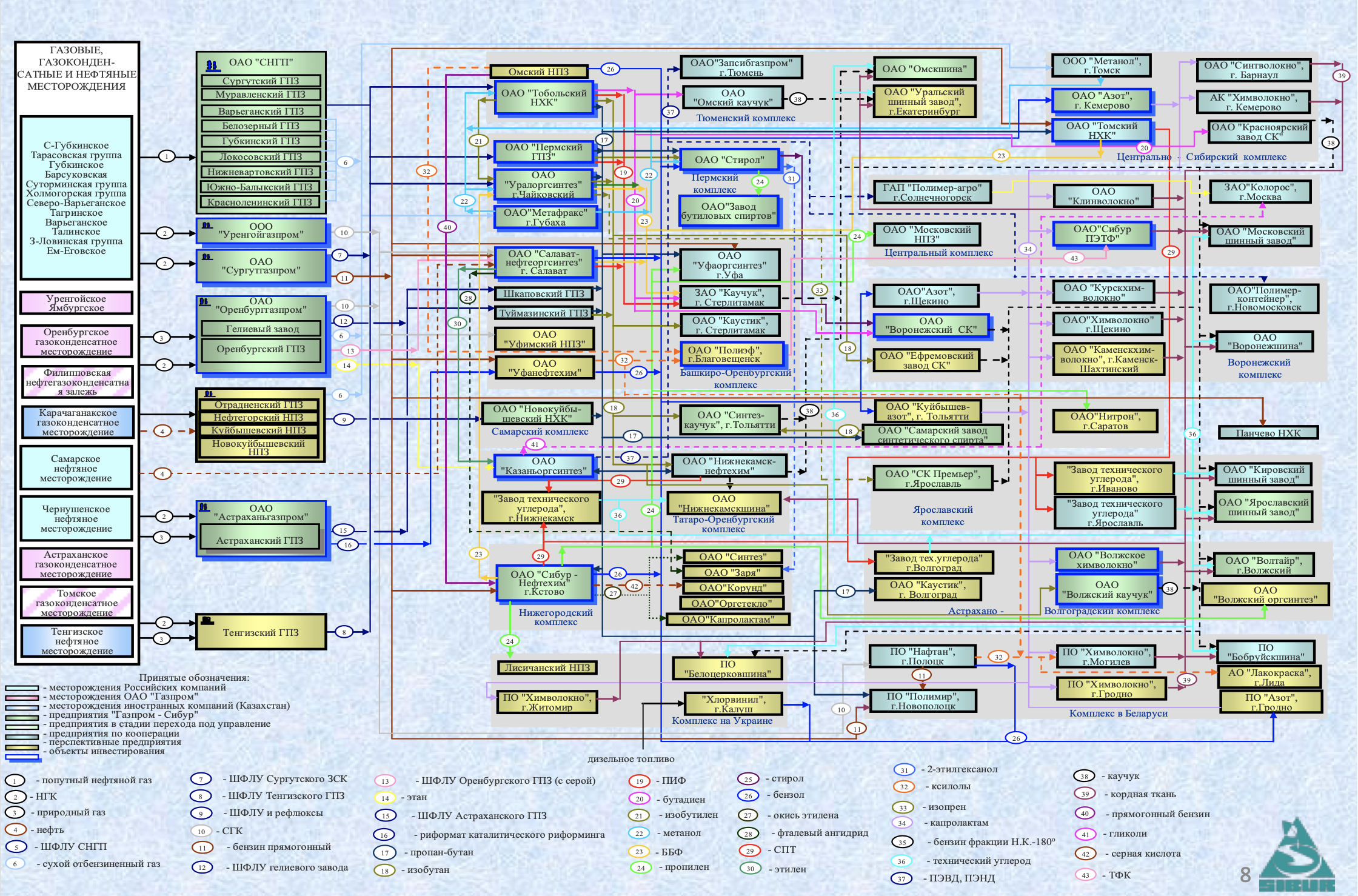Screen dimensions: 1358x896
Task: Click the ОАО "Запсибгазпром" г.Тюмень box
Action: click(x=741, y=67)
